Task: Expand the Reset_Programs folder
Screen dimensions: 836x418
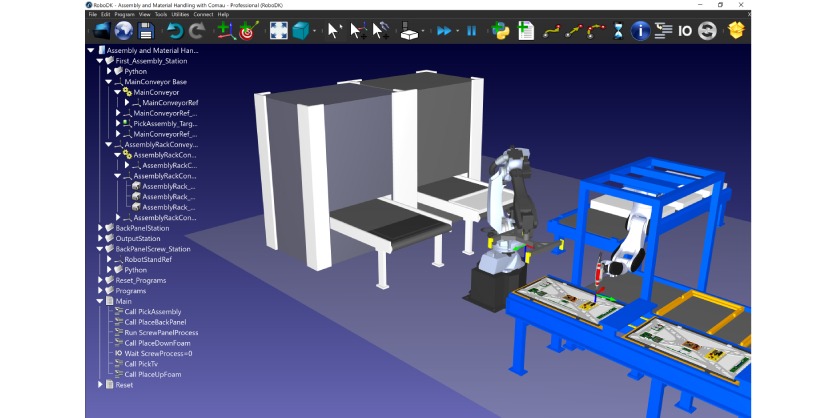Action: click(100, 280)
